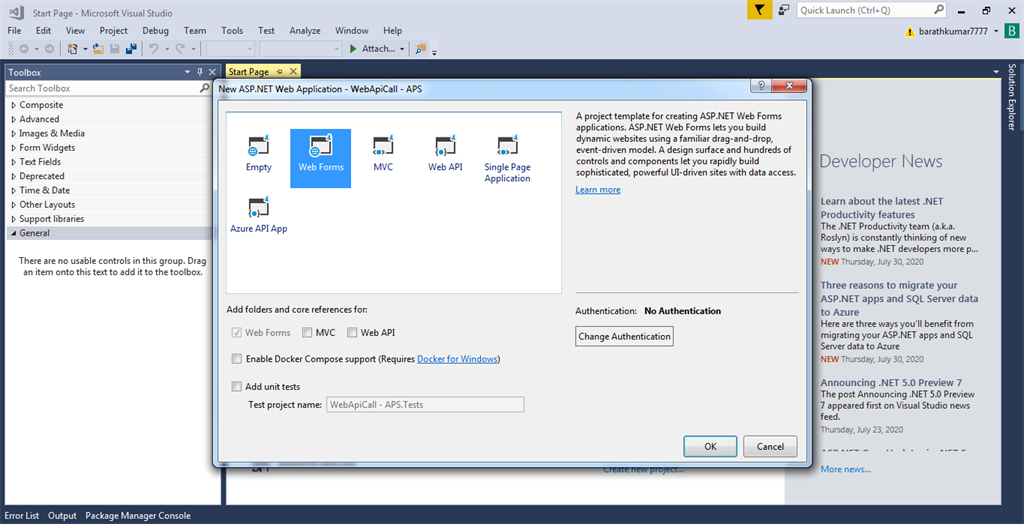
Task: Click the Change Authentication button
Action: point(624,336)
